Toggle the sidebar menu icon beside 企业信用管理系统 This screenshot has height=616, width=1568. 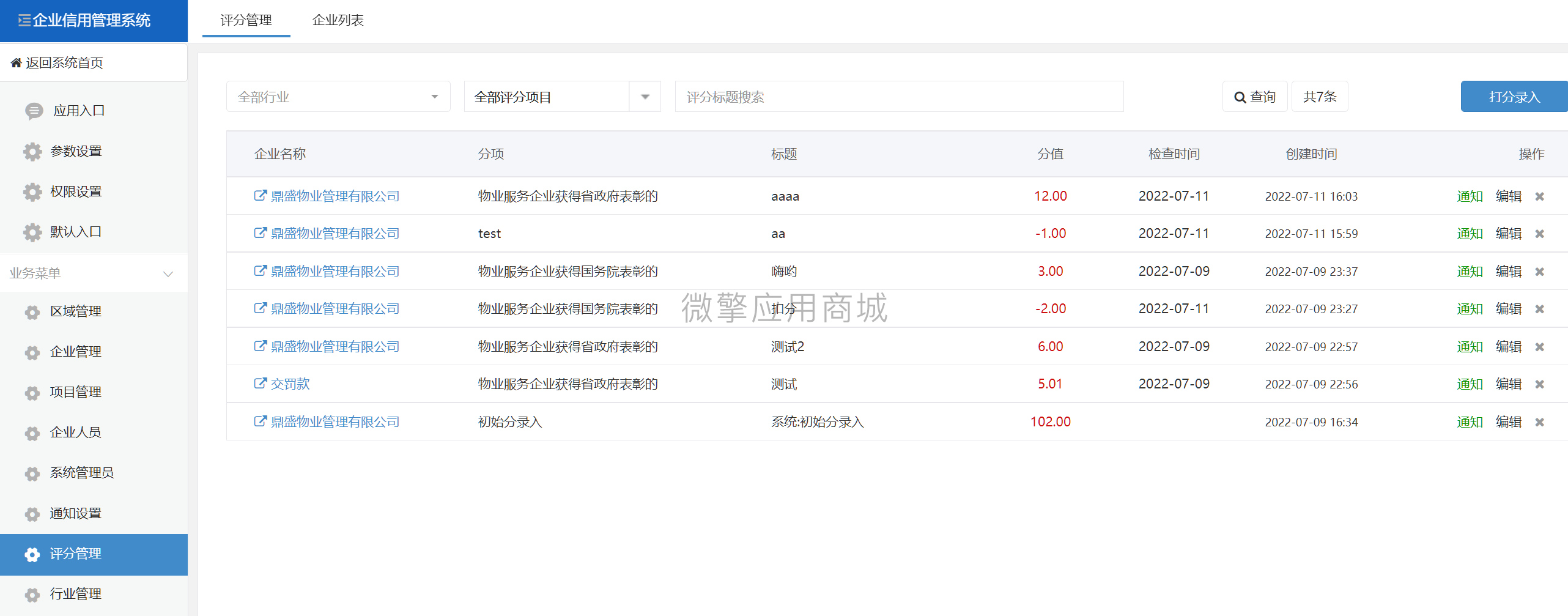point(24,21)
